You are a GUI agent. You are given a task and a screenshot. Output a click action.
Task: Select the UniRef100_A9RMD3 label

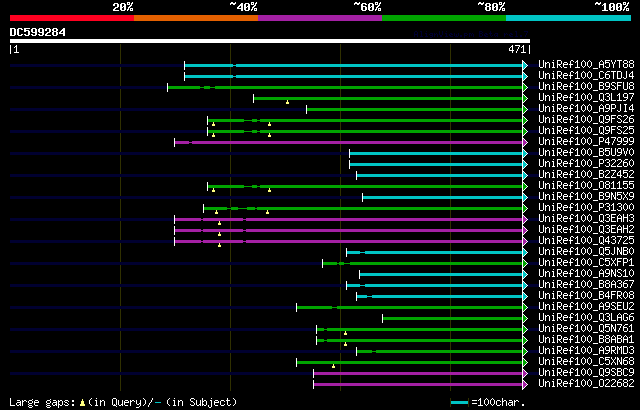coord(586,351)
